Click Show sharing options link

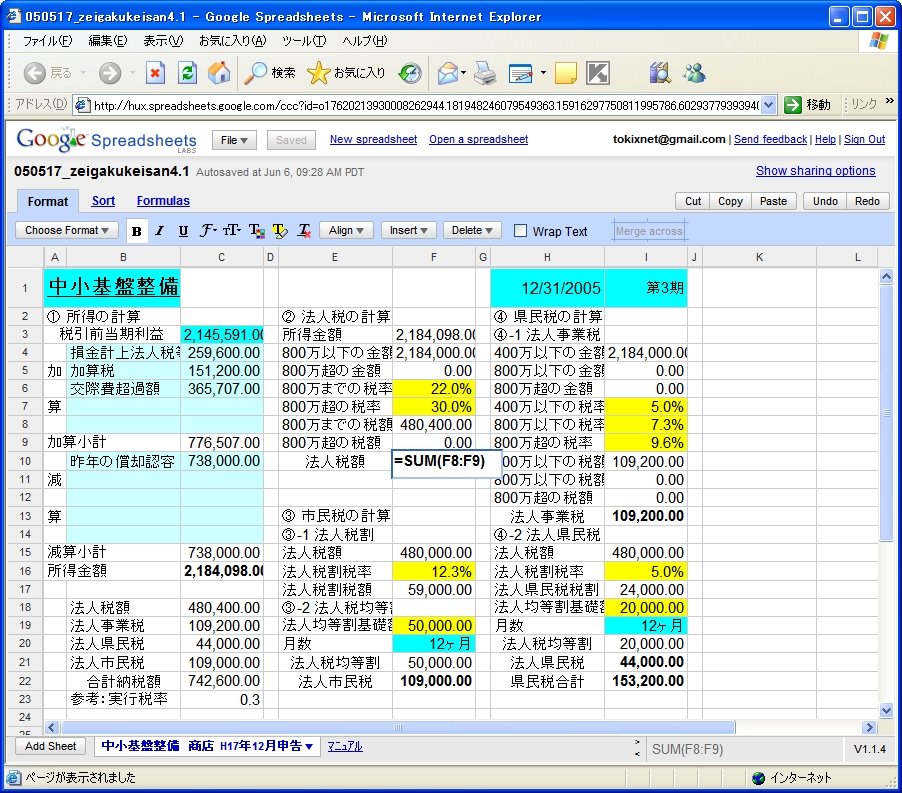(816, 171)
